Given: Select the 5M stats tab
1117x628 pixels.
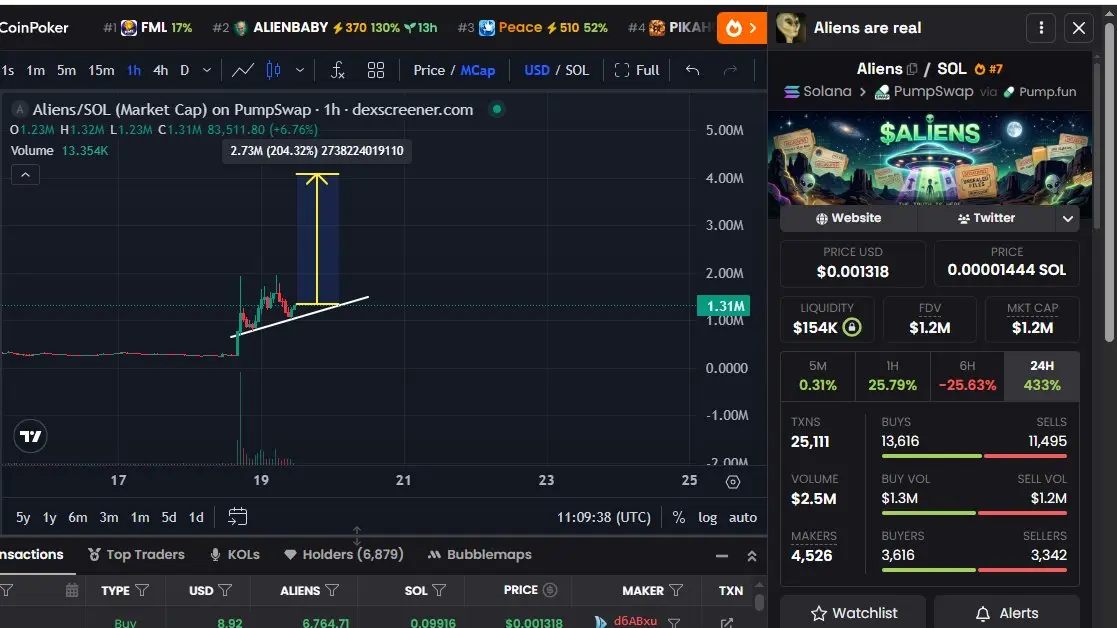Looking at the screenshot, I should (x=817, y=376).
